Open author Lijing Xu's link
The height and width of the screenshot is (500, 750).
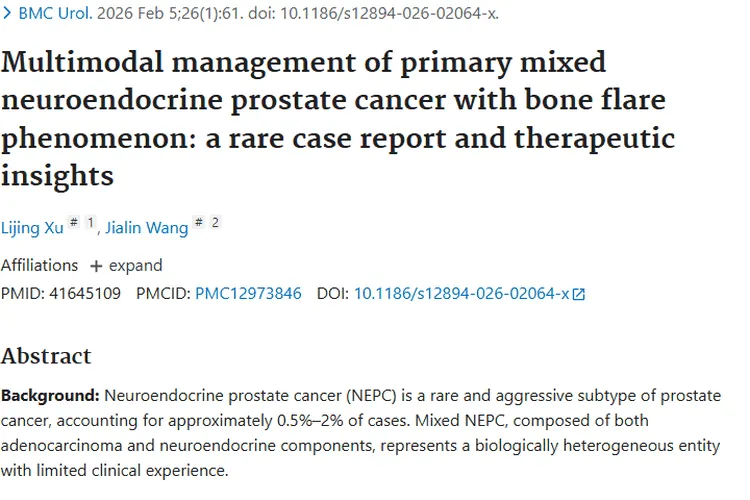(x=32, y=228)
